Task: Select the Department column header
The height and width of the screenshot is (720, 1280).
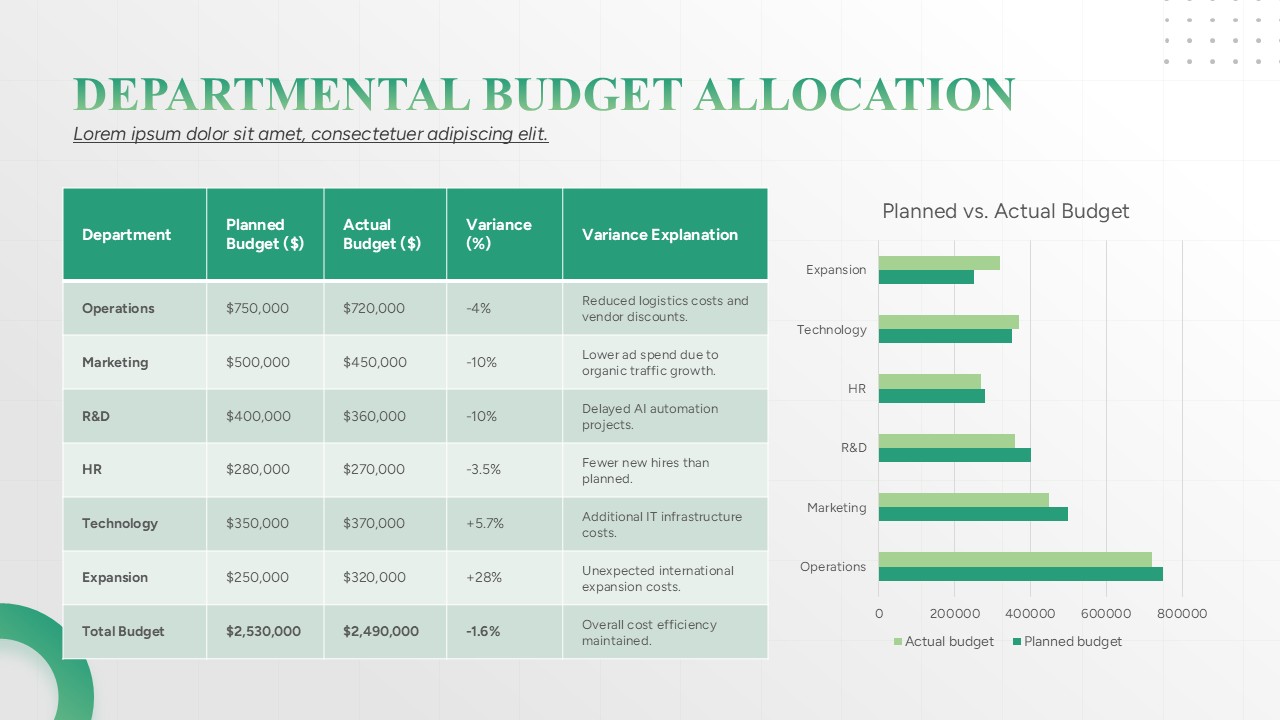Action: [x=135, y=234]
